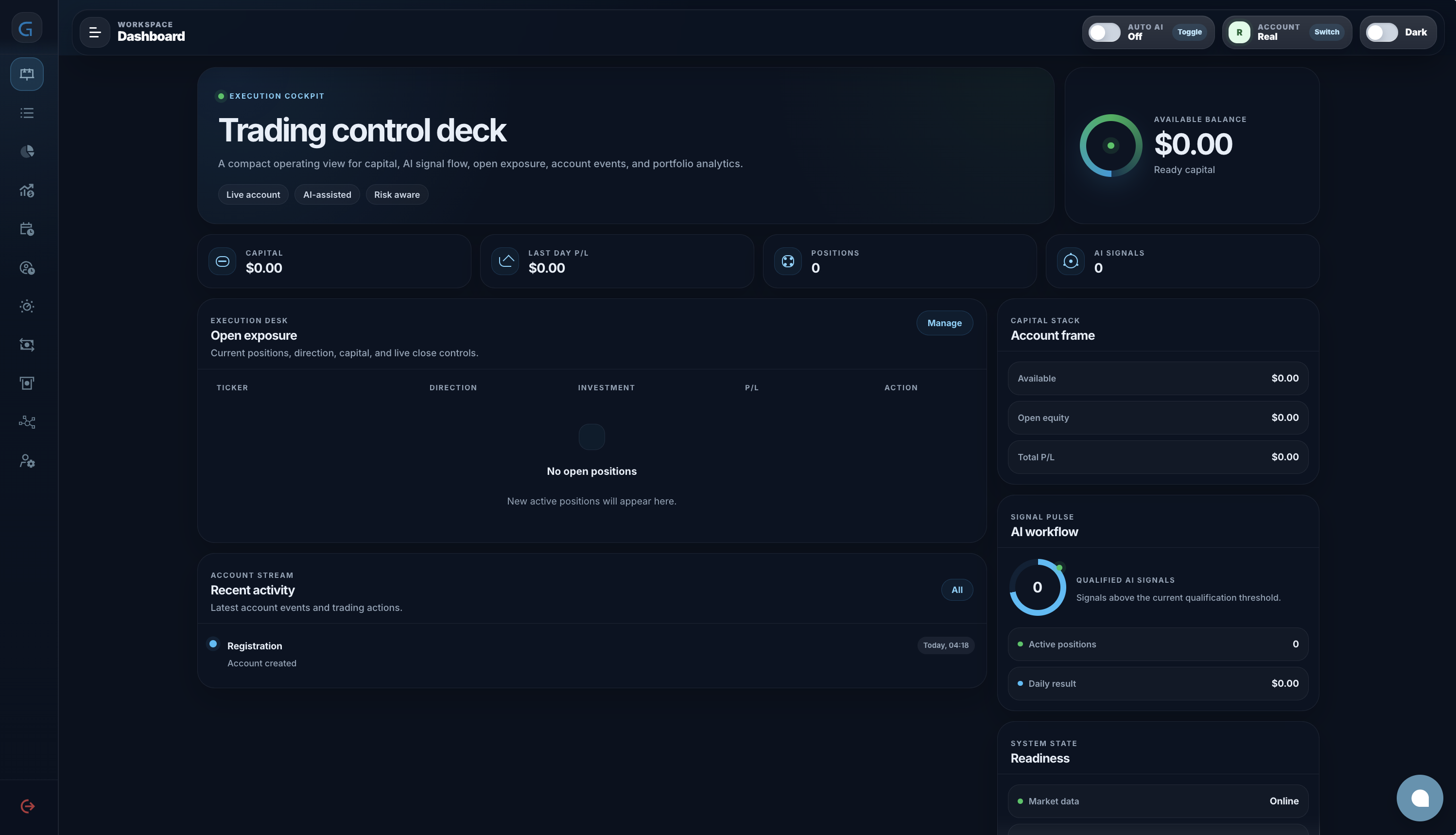Click the blue dot beside Daily result

(x=1020, y=683)
